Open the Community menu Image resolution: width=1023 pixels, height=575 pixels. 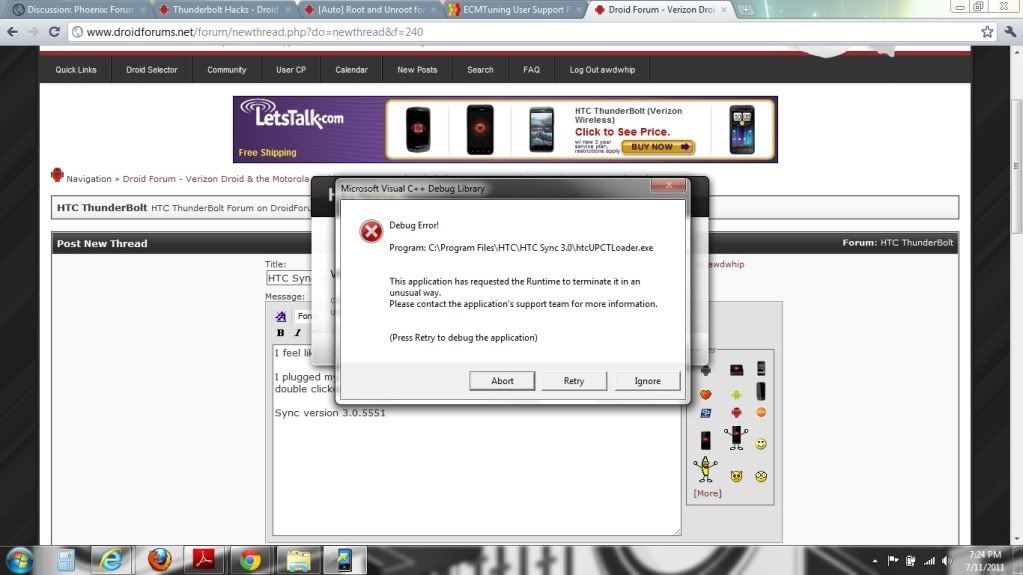tap(226, 70)
